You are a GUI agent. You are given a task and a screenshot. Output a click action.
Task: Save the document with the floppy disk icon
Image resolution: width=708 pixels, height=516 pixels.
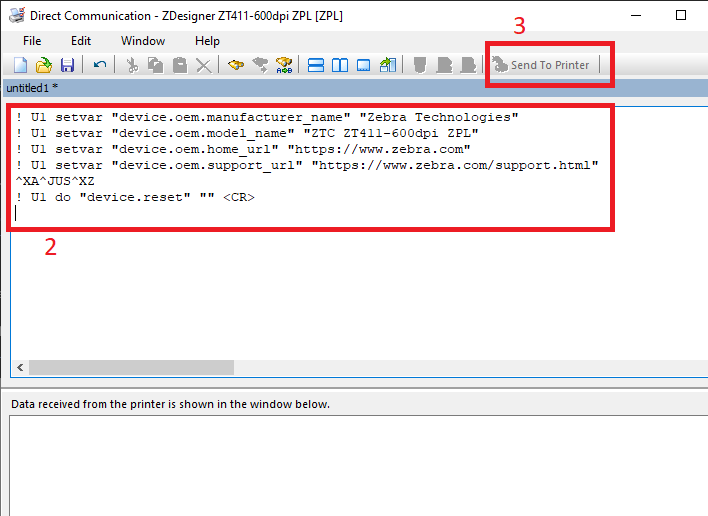pos(67,65)
